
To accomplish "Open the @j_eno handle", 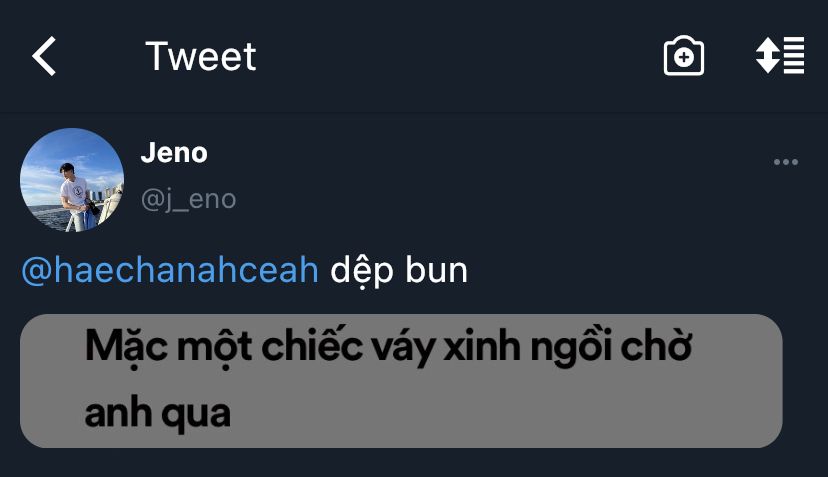I will coord(188,200).
